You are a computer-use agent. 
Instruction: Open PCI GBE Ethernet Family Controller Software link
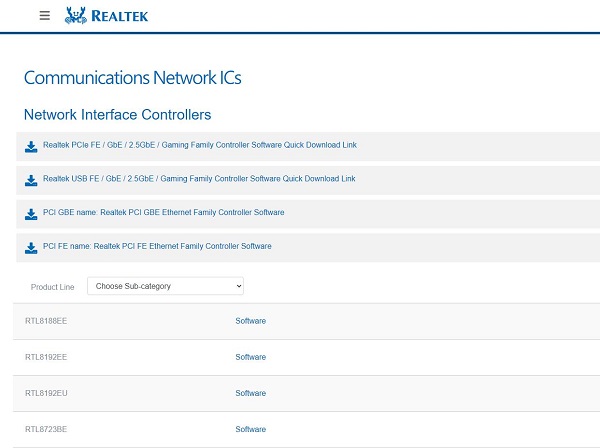point(163,212)
